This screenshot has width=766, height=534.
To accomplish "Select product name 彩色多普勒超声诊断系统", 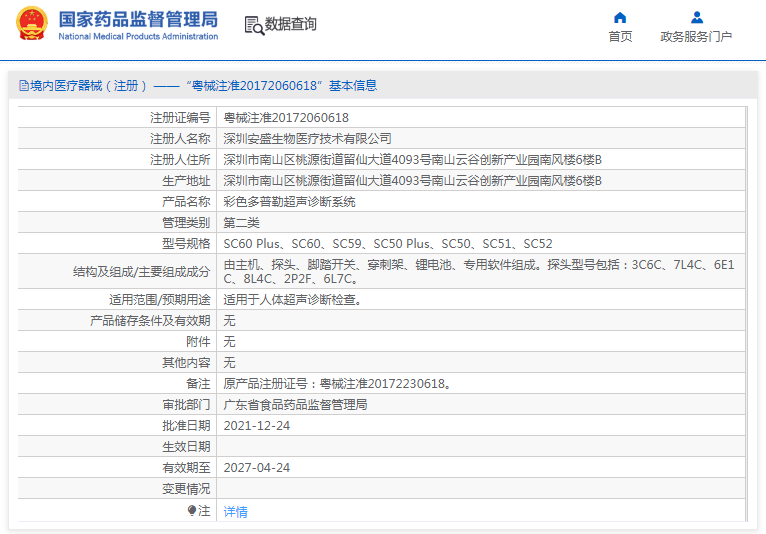I will (x=289, y=202).
